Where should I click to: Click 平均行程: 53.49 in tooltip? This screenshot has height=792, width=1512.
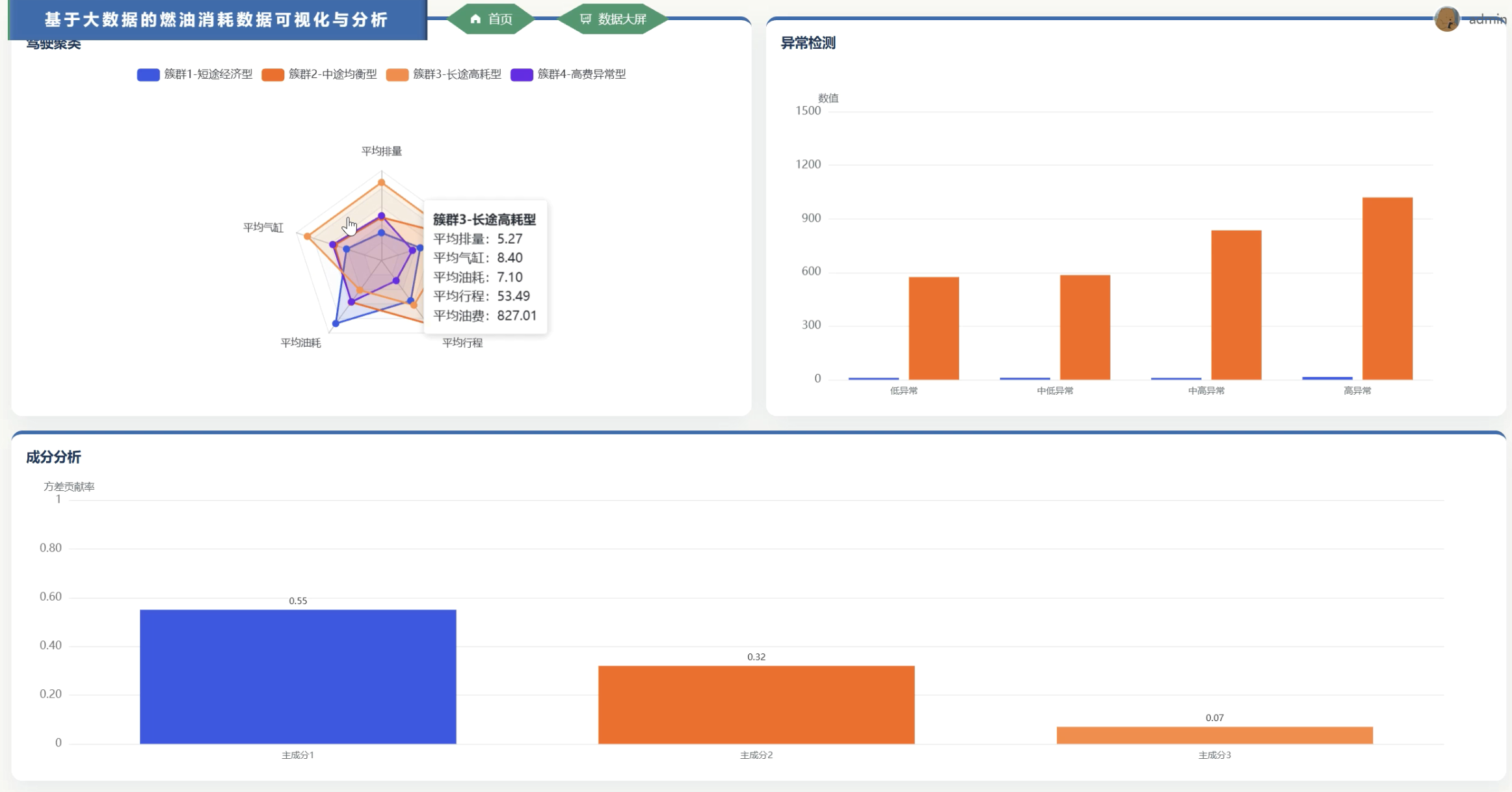tap(482, 296)
